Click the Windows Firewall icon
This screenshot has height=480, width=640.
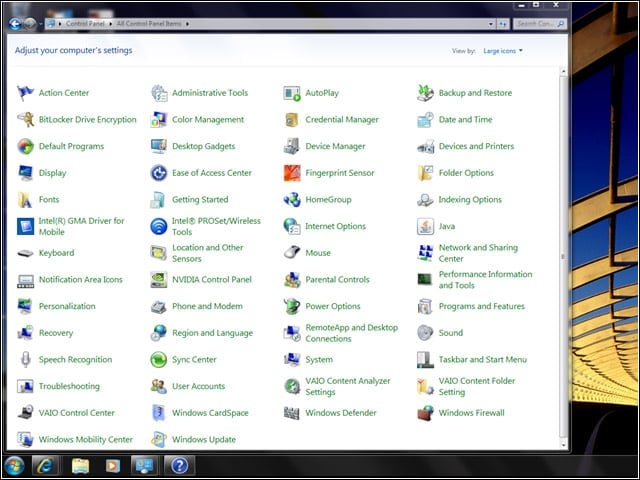coord(425,413)
